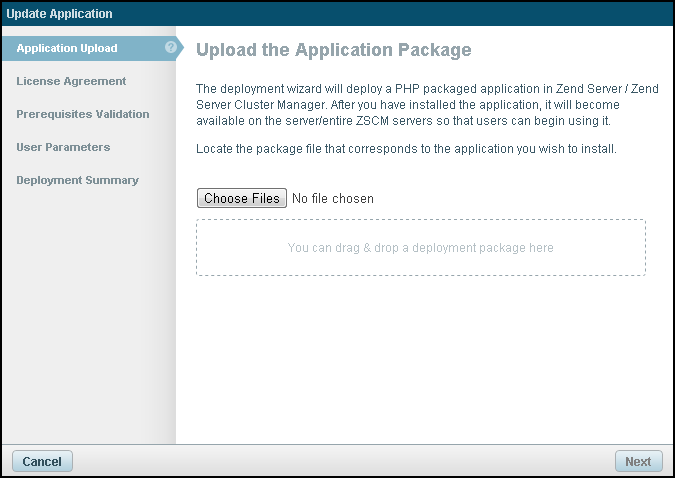The height and width of the screenshot is (478, 675).
Task: Click the help question mark icon
Action: [x=171, y=48]
